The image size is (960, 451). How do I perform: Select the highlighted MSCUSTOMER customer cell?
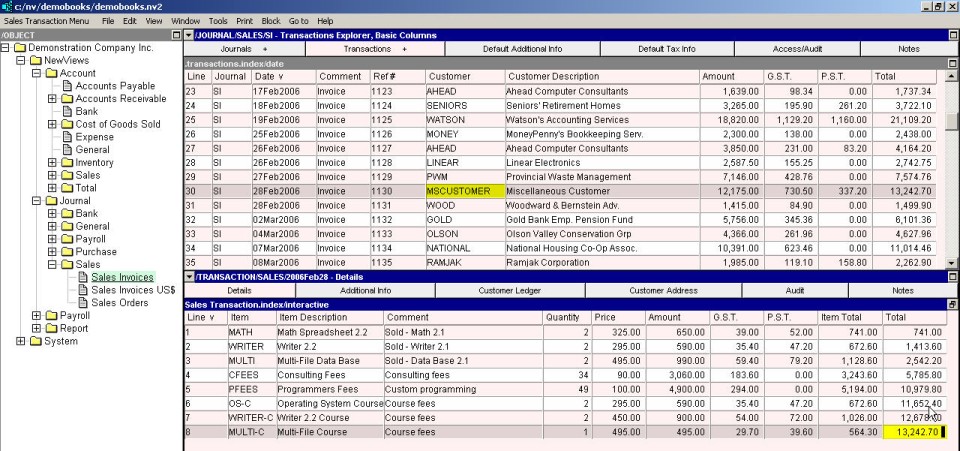click(458, 191)
